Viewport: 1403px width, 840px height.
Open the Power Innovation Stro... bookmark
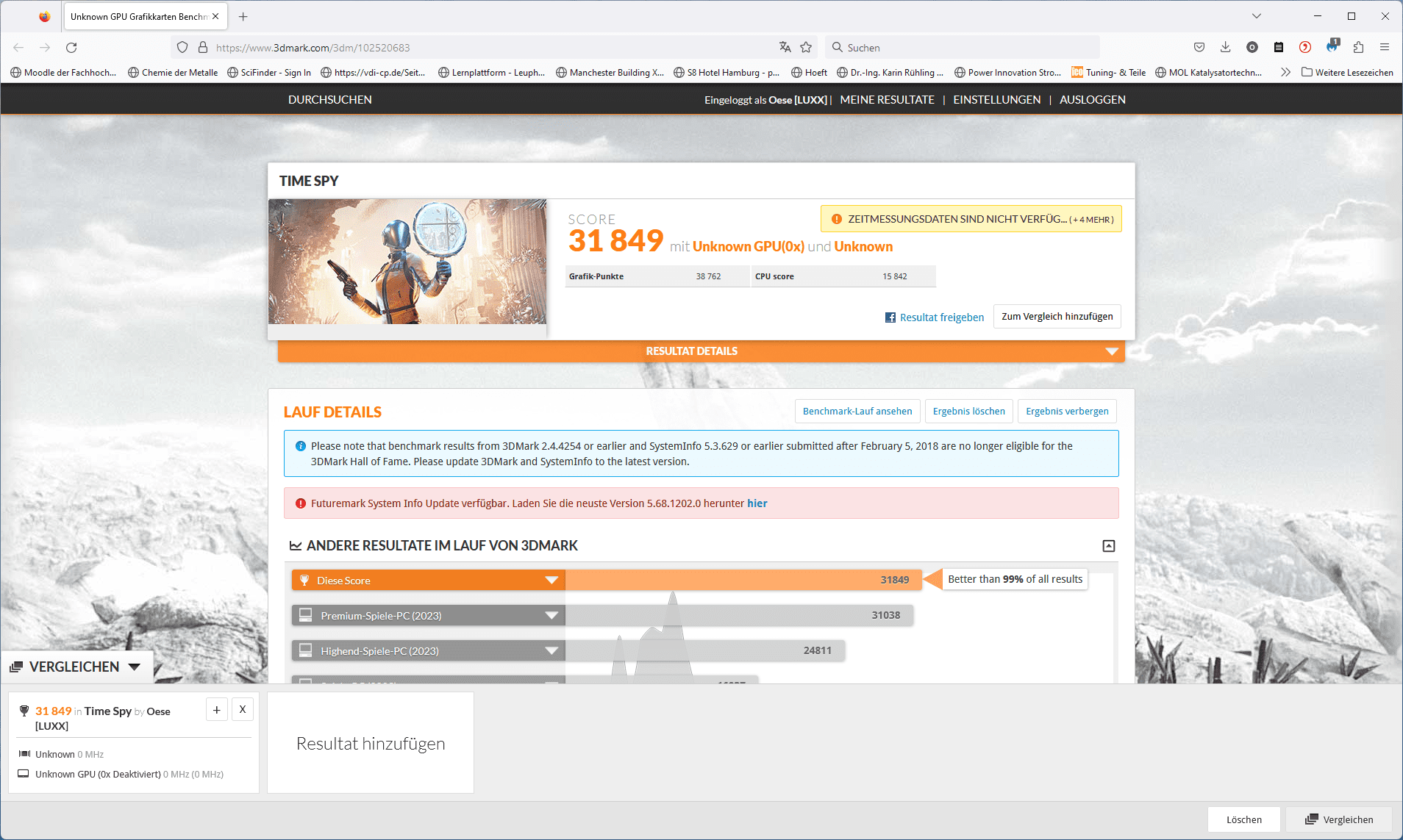point(1007,72)
